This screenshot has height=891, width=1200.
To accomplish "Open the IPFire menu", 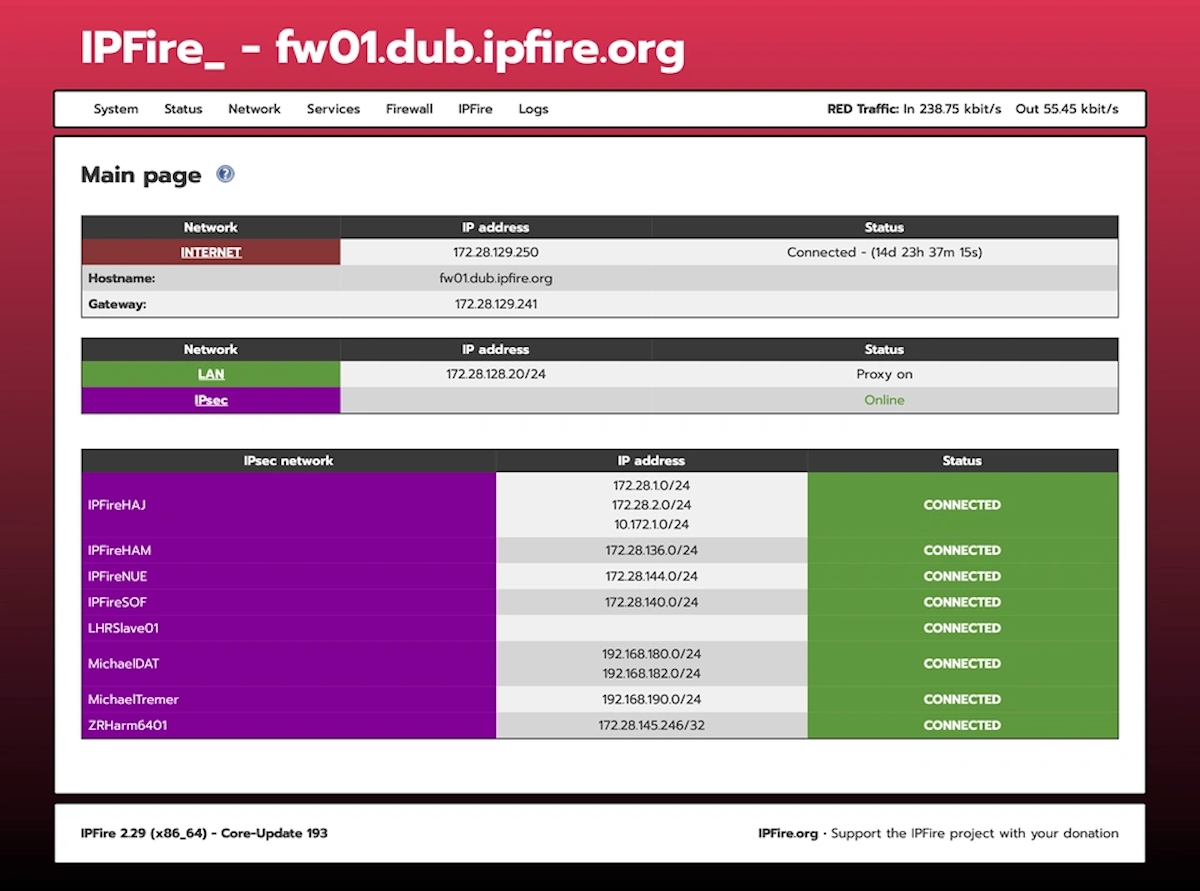I will pyautogui.click(x=475, y=109).
